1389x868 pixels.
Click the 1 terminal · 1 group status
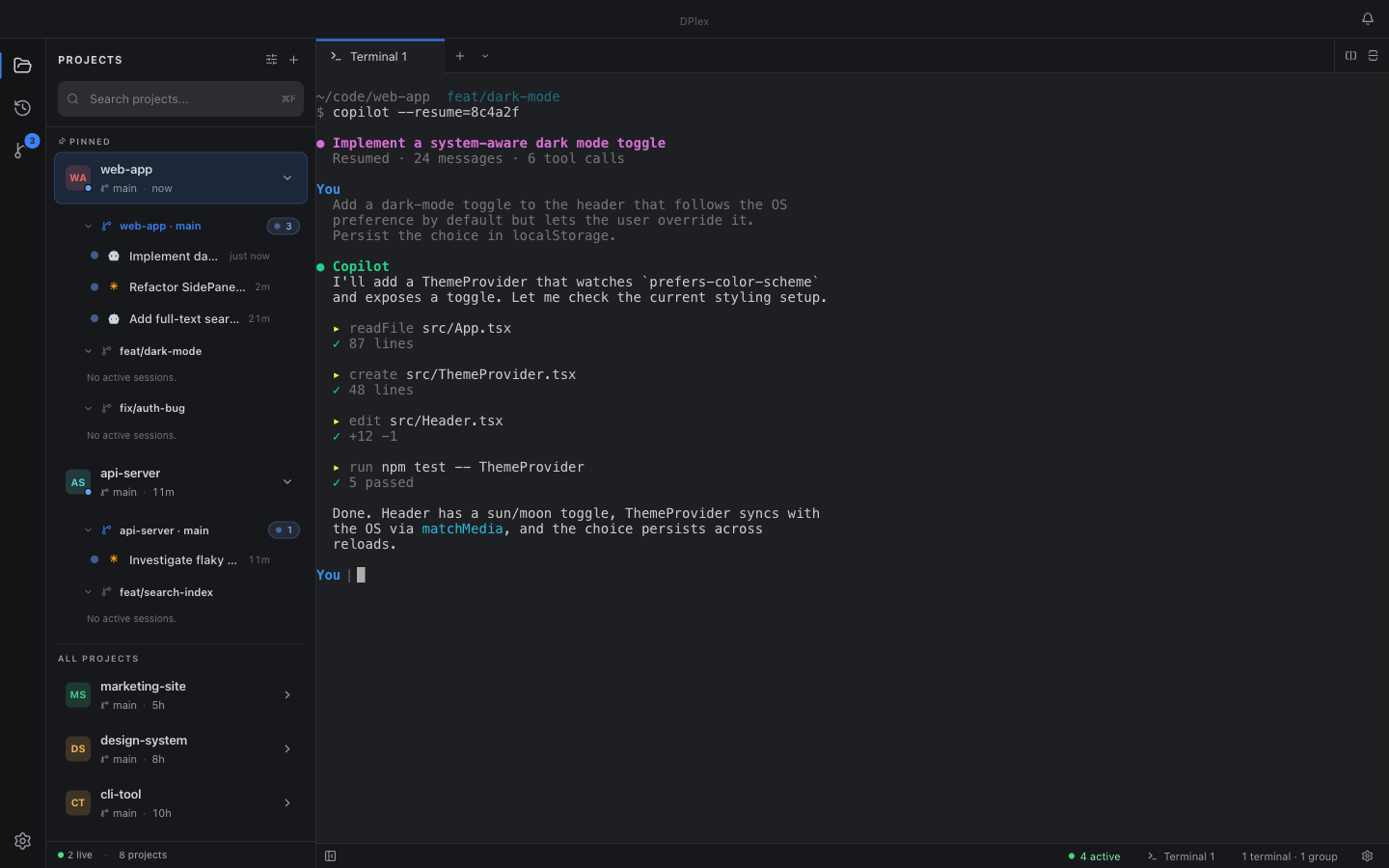(x=1290, y=856)
